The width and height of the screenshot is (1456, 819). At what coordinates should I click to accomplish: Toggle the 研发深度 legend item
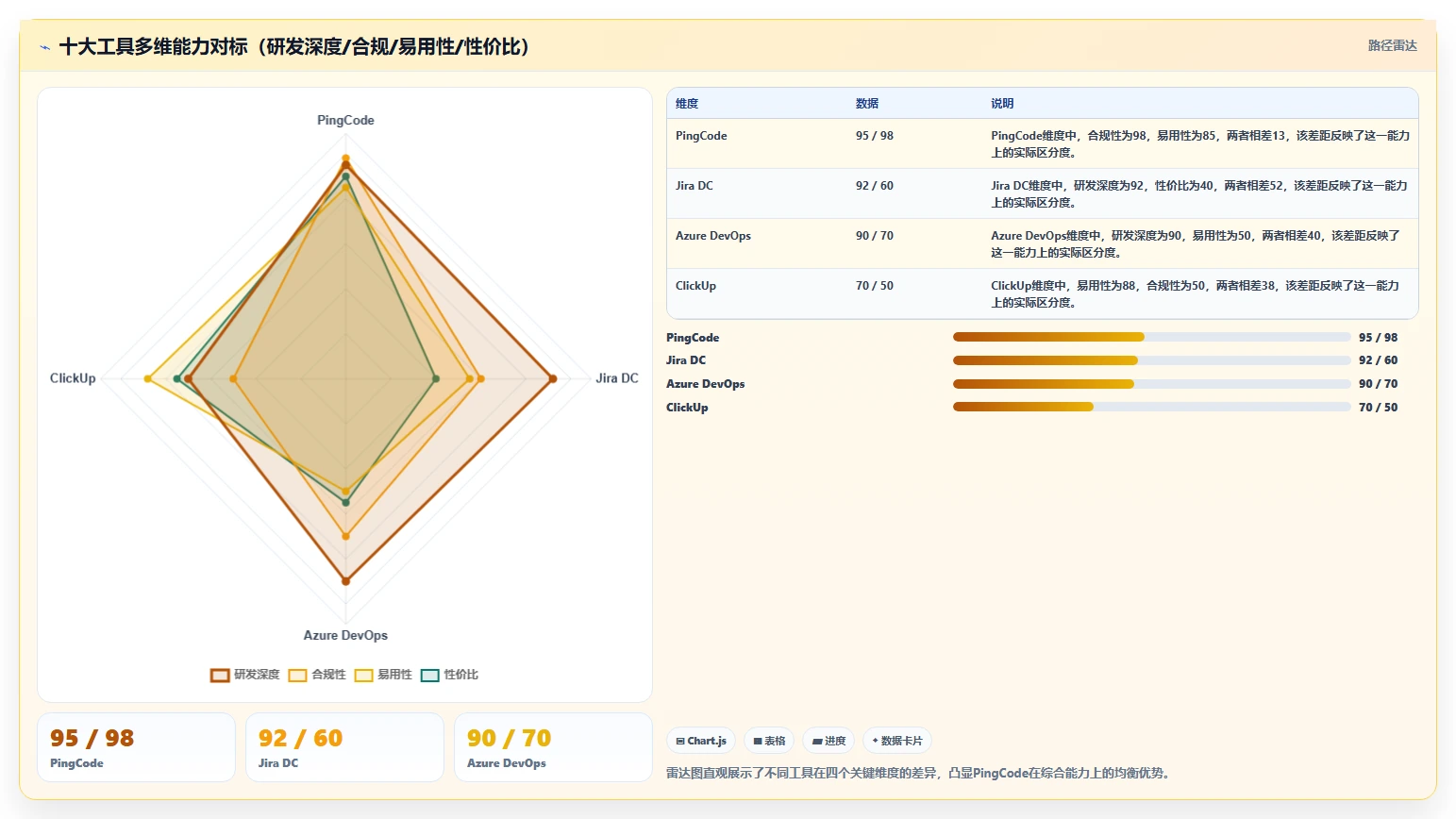(245, 675)
